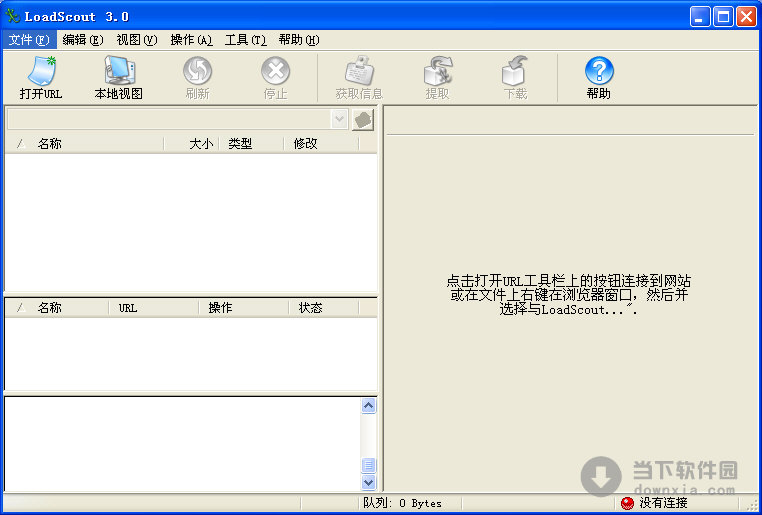Viewport: 762px width, 515px height.
Task: Click the log pane scrollbar thumb
Action: click(369, 465)
